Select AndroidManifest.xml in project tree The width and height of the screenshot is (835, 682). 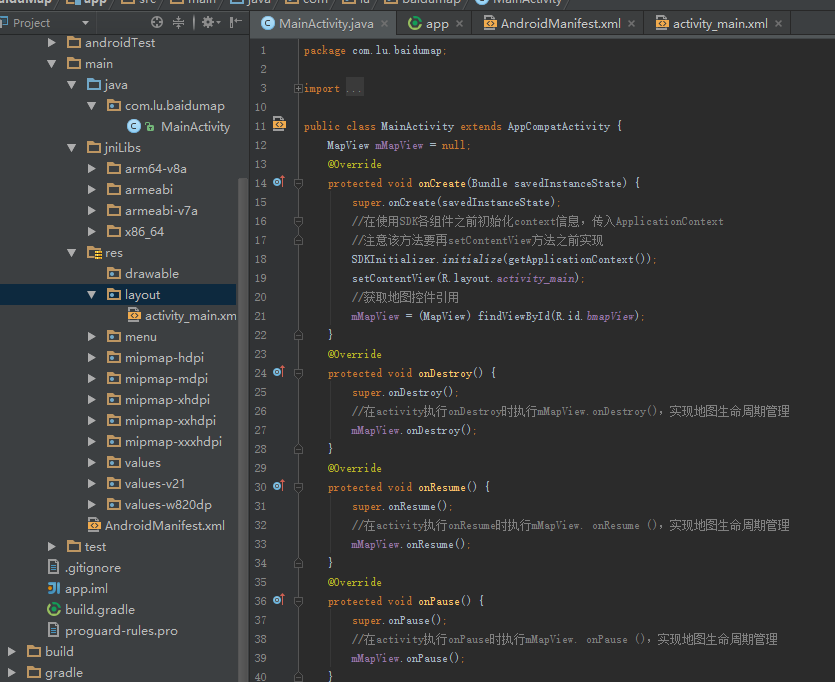[156, 526]
